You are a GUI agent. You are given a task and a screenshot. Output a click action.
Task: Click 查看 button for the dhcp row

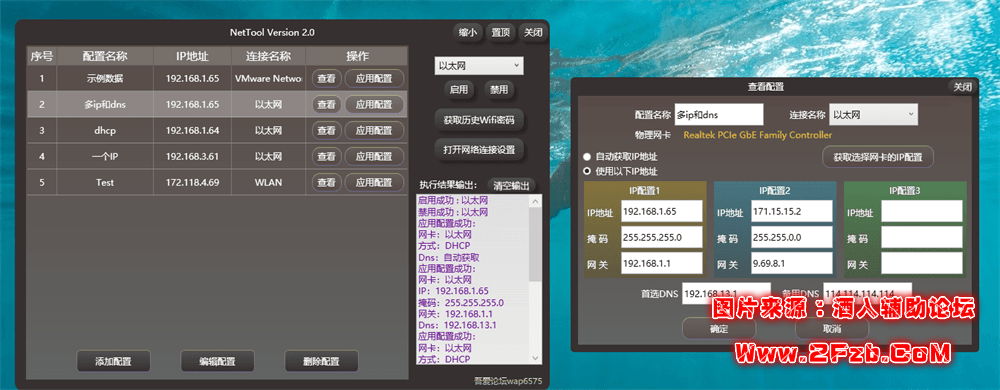(x=326, y=130)
